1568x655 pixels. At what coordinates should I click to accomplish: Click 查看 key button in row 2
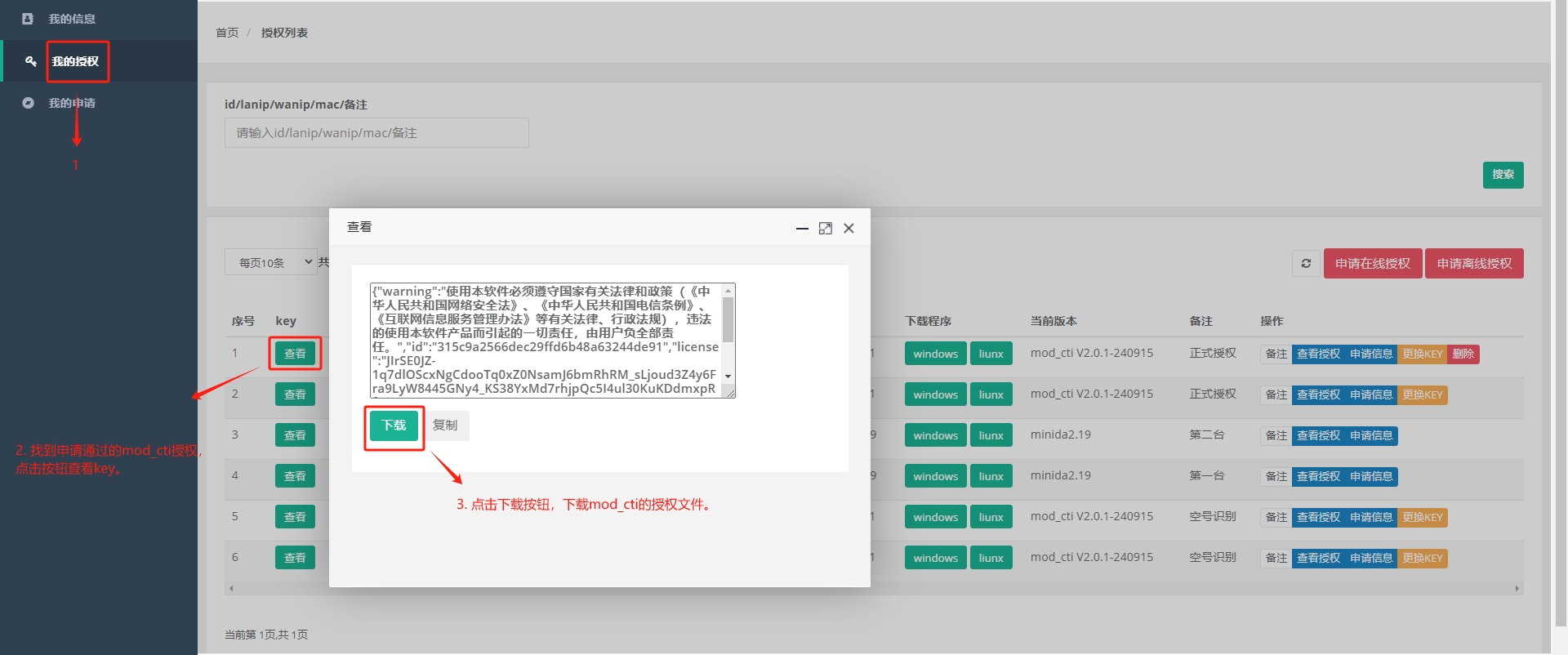[295, 394]
